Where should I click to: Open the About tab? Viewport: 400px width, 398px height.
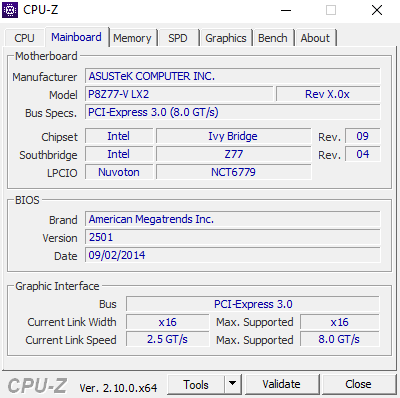(x=315, y=38)
